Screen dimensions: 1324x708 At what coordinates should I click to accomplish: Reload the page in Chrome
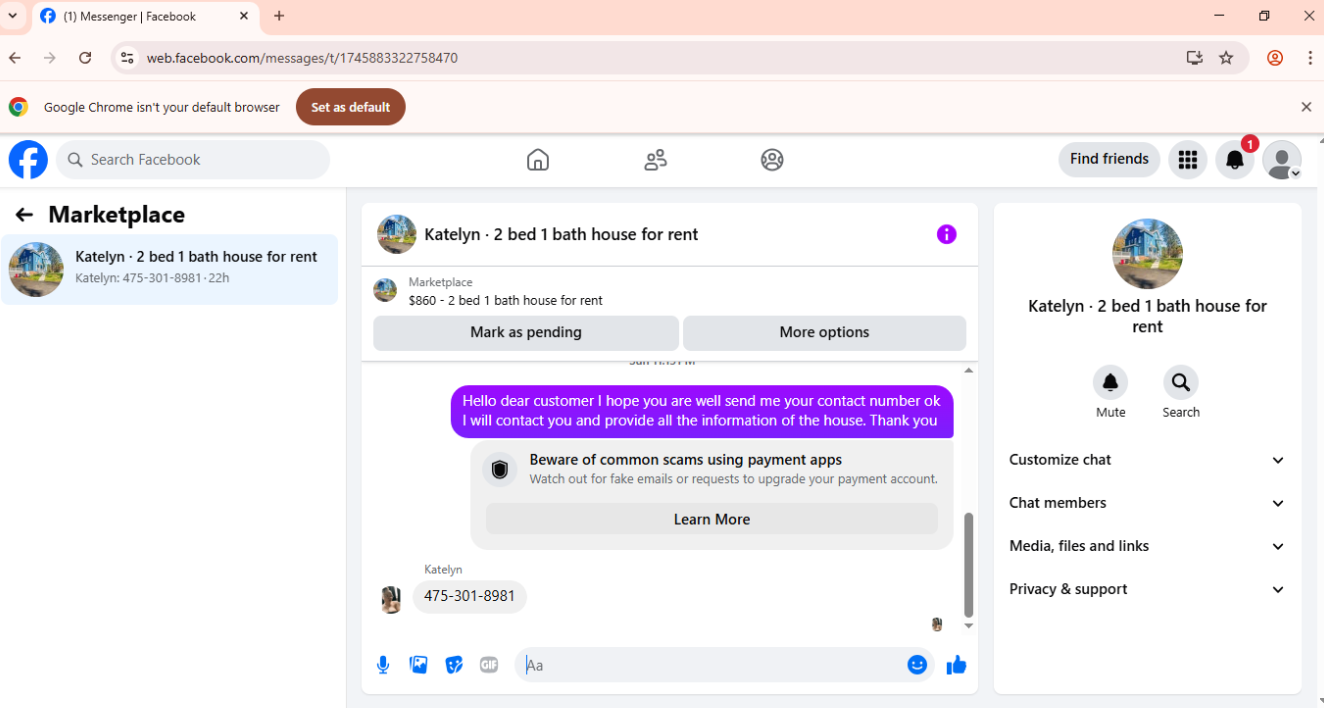85,58
